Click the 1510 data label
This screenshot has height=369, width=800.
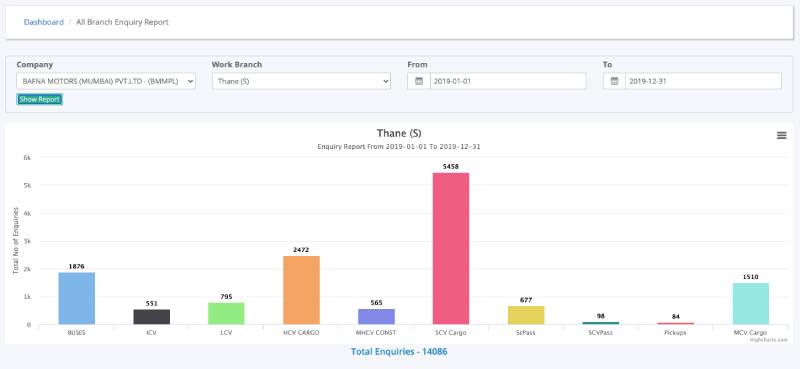tap(751, 277)
